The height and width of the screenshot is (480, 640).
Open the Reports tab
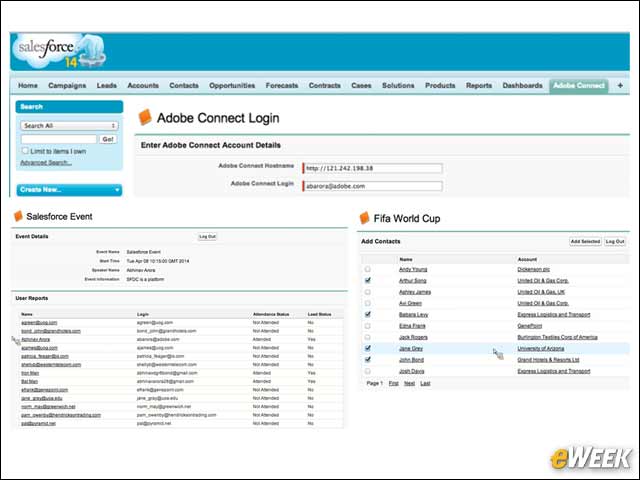479,85
